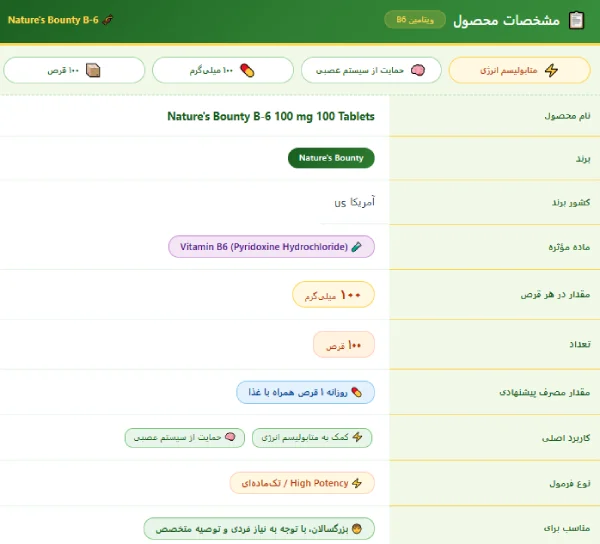Click the تک‌ماده‌ای / High Potency badge
Viewport: 600px width, 544px height.
(x=302, y=483)
